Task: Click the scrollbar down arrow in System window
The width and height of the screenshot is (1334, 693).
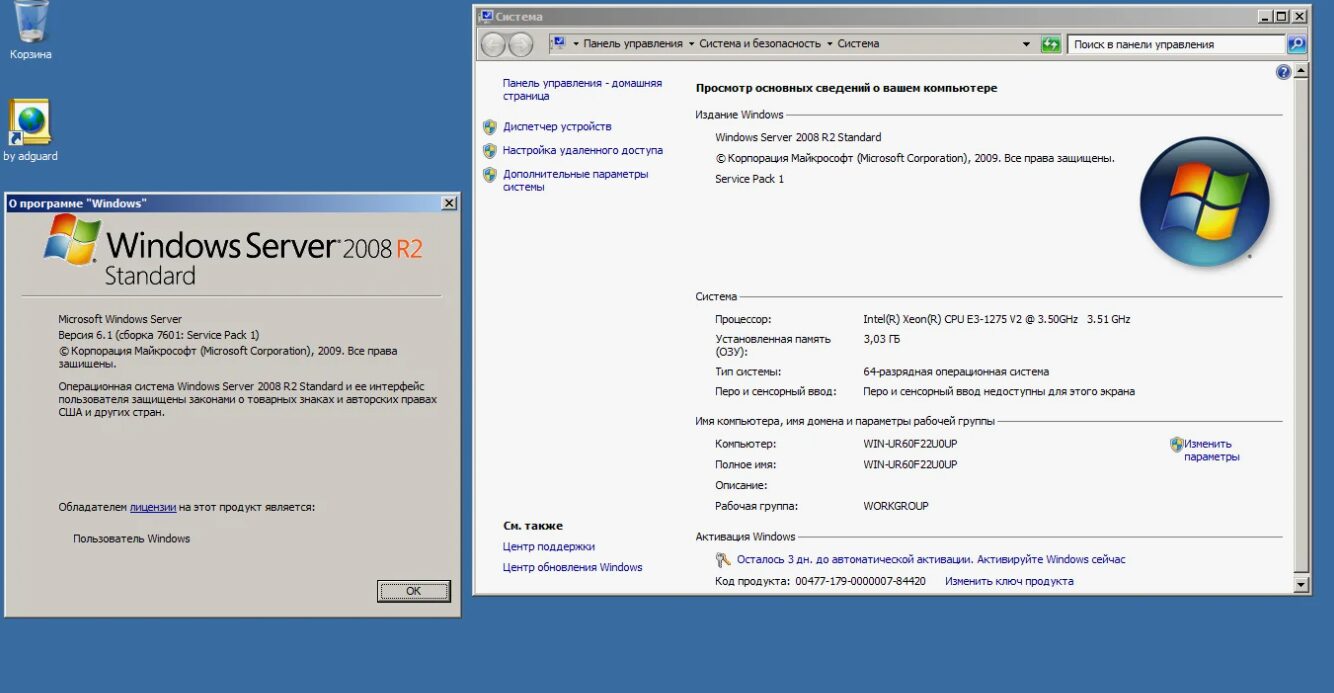Action: pos(1301,584)
